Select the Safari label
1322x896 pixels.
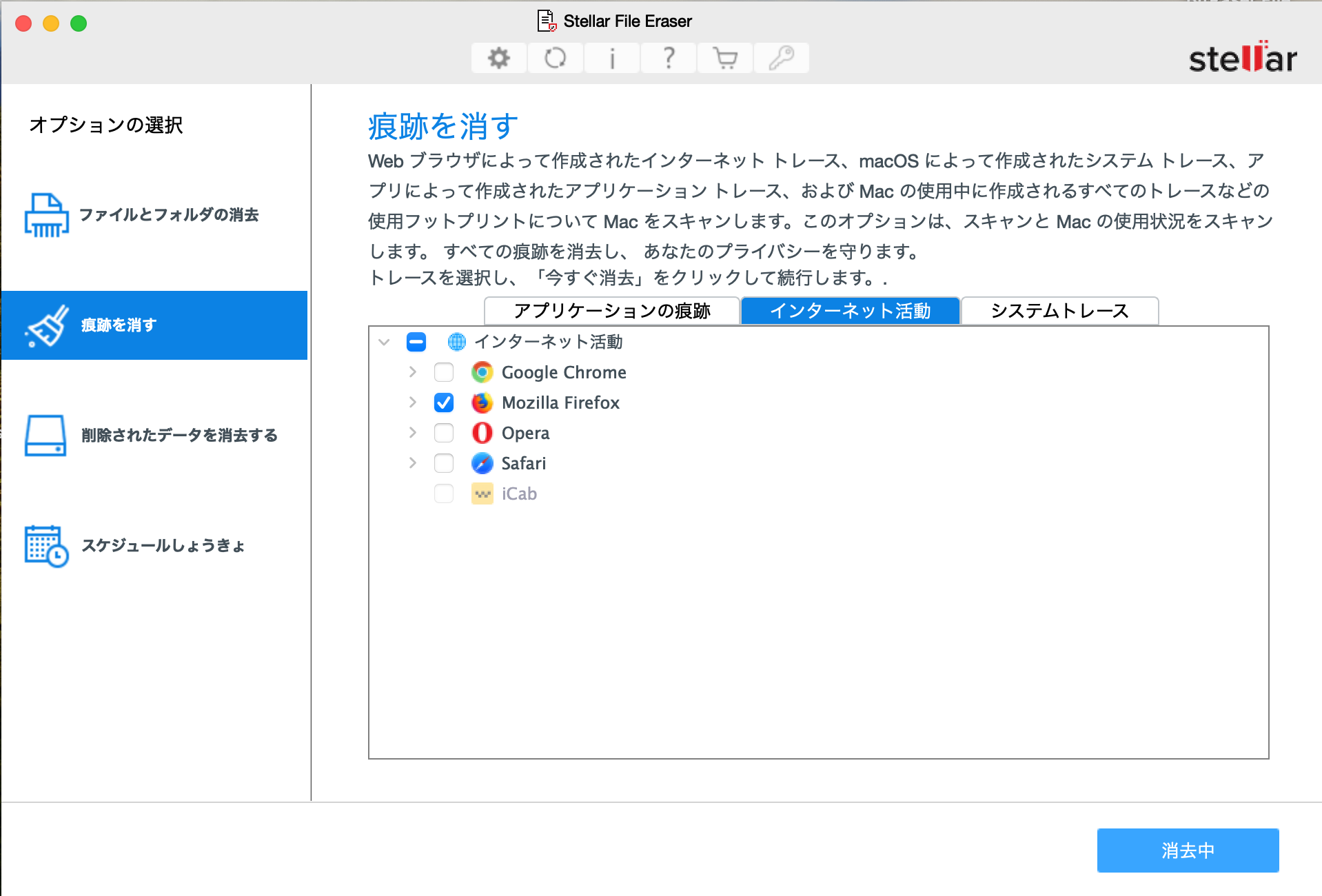click(523, 463)
